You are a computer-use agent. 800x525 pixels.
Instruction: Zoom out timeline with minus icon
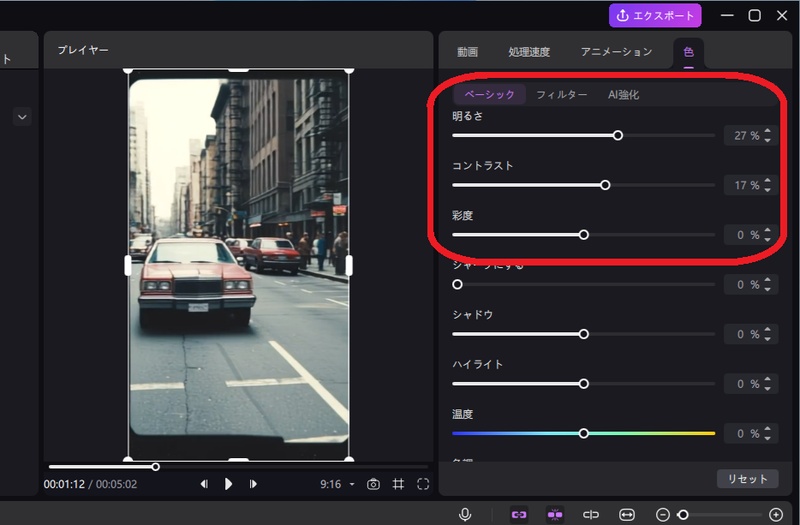click(x=663, y=514)
